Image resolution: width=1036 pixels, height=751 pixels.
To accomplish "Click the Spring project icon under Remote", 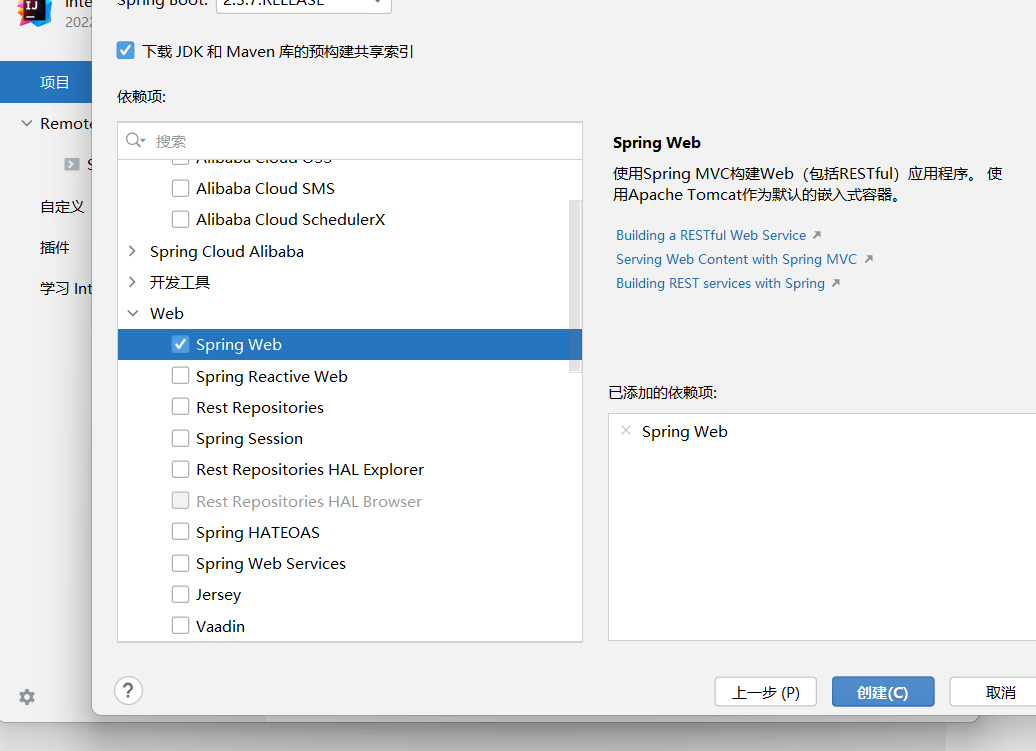I will pyautogui.click(x=71, y=163).
